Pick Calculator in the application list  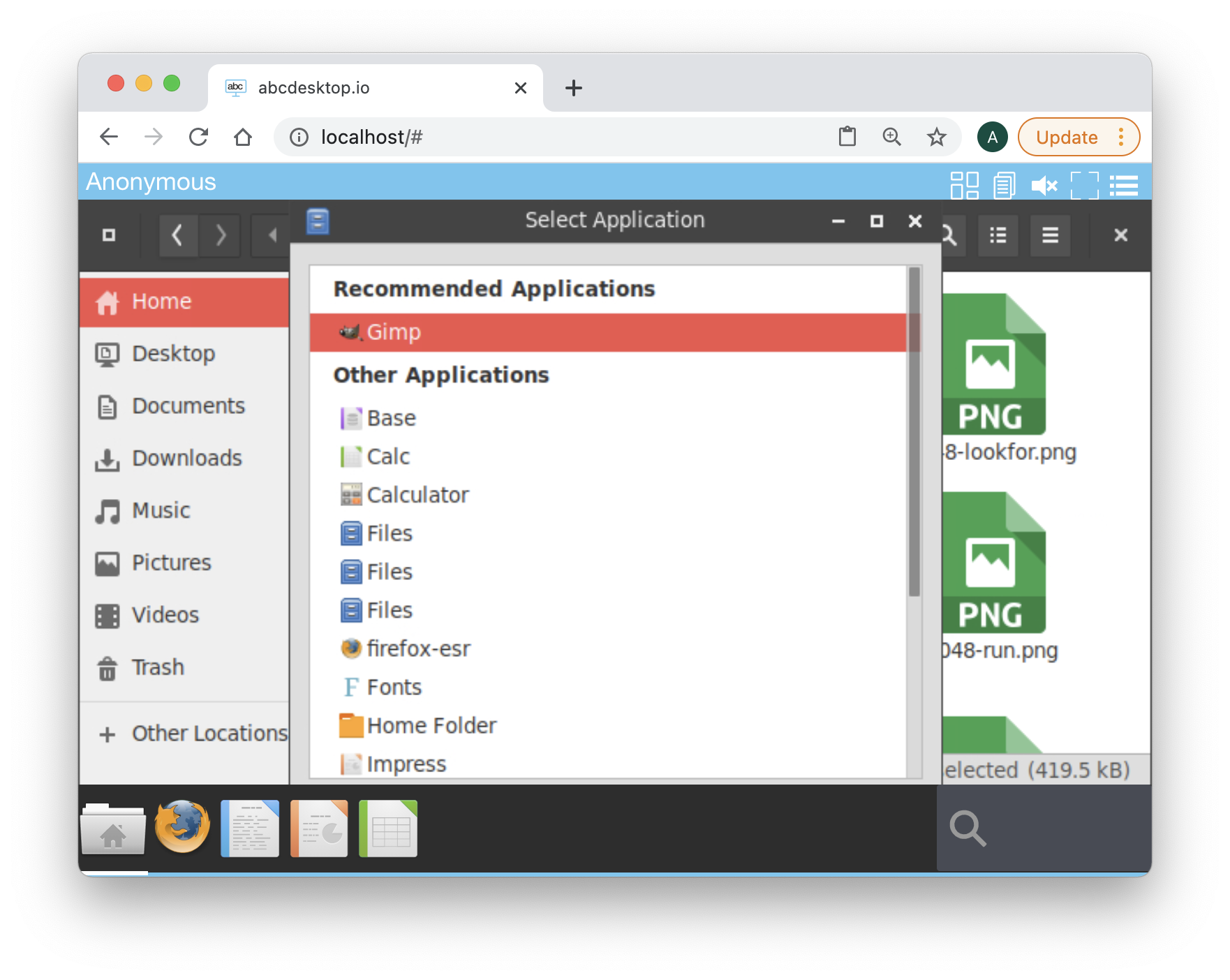(x=608, y=495)
